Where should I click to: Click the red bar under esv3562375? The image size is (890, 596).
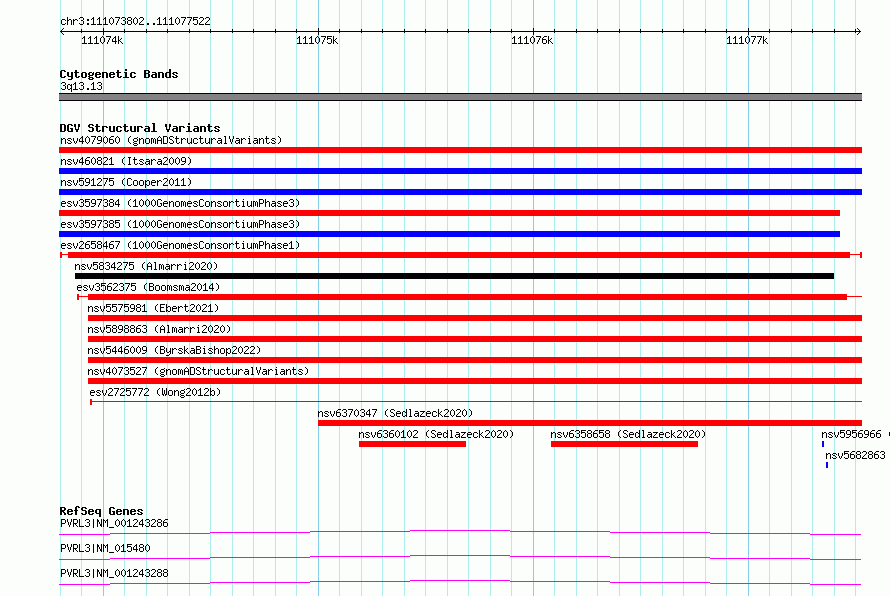click(x=467, y=297)
